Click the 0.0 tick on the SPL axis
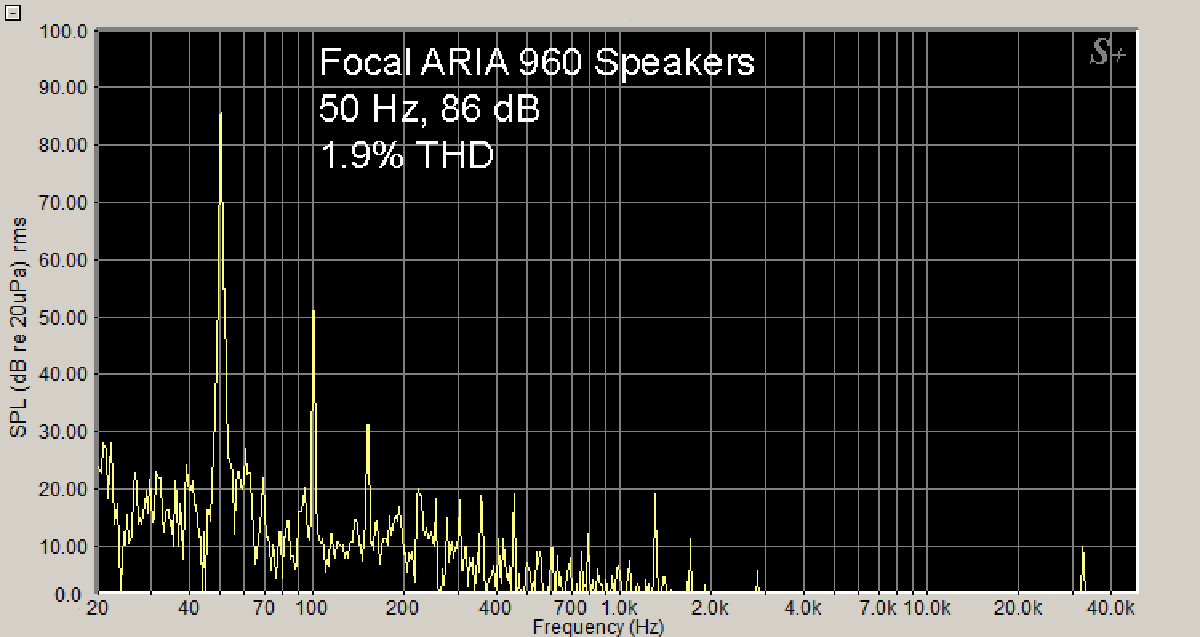1200x637 pixels. [70, 594]
